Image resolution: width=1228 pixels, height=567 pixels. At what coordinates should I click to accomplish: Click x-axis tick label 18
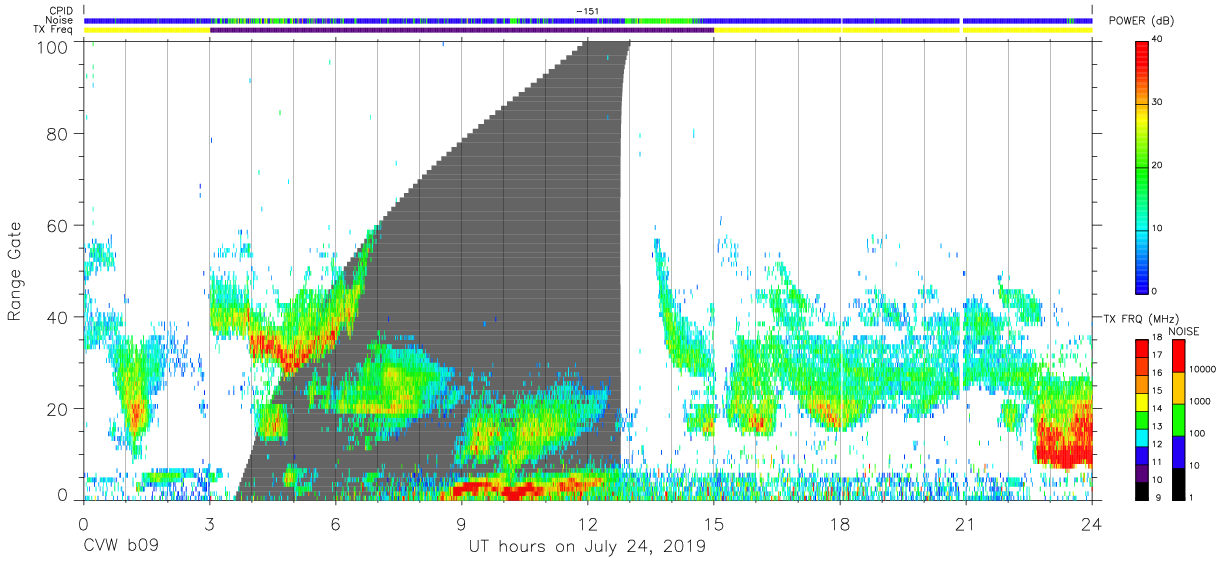click(x=840, y=523)
